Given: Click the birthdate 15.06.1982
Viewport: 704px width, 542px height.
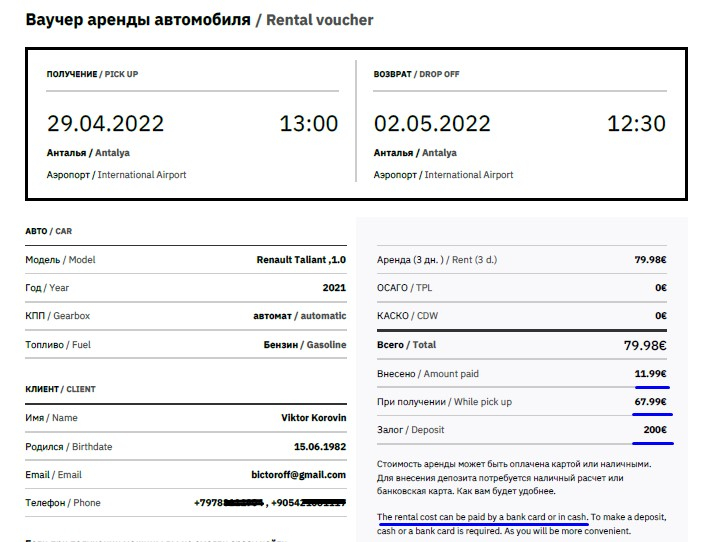Looking at the screenshot, I should click(320, 446).
